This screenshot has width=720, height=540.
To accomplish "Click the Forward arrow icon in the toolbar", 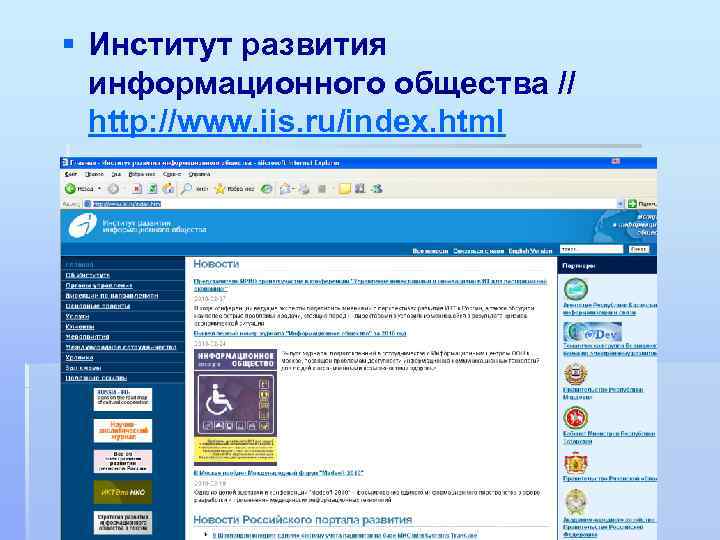I will 113,189.
